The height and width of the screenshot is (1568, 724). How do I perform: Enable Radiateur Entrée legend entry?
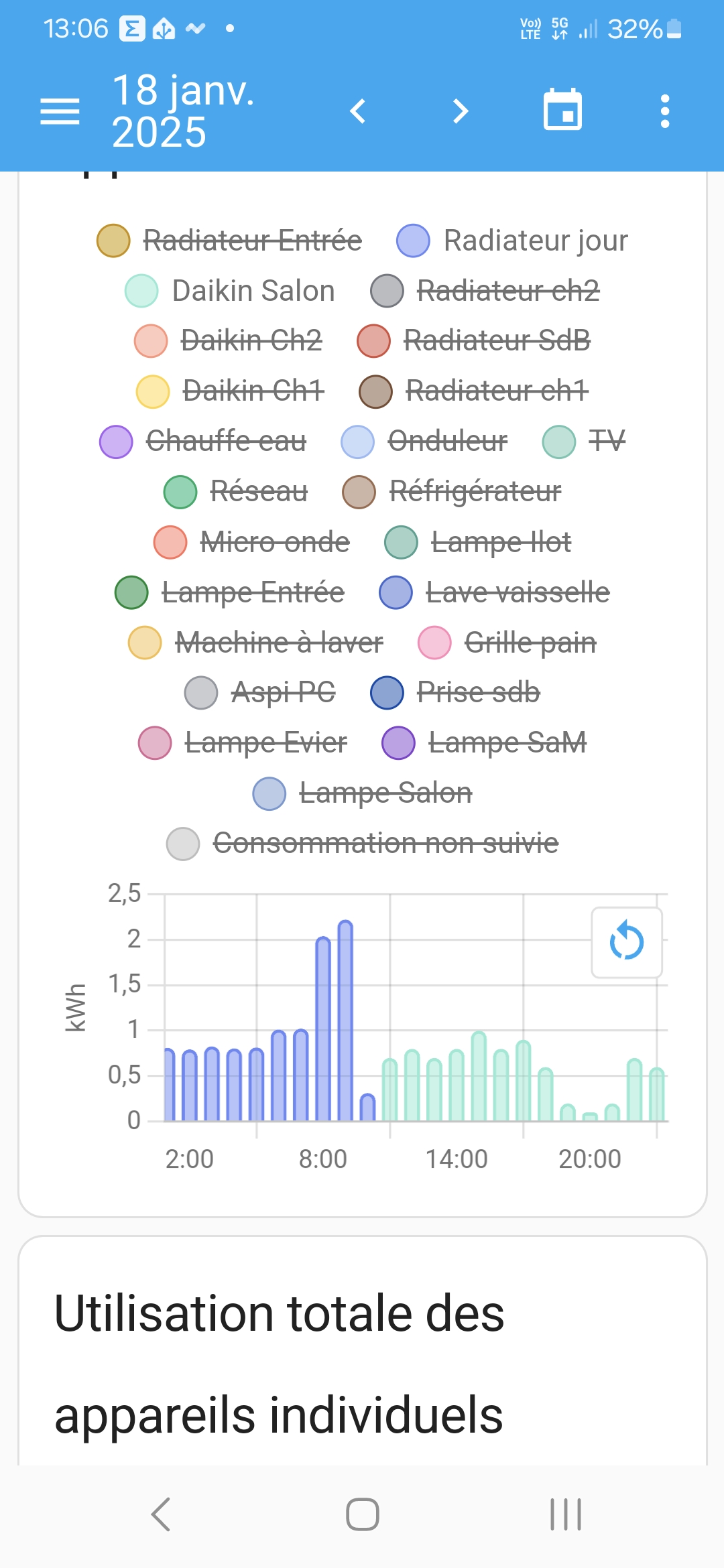pos(230,241)
